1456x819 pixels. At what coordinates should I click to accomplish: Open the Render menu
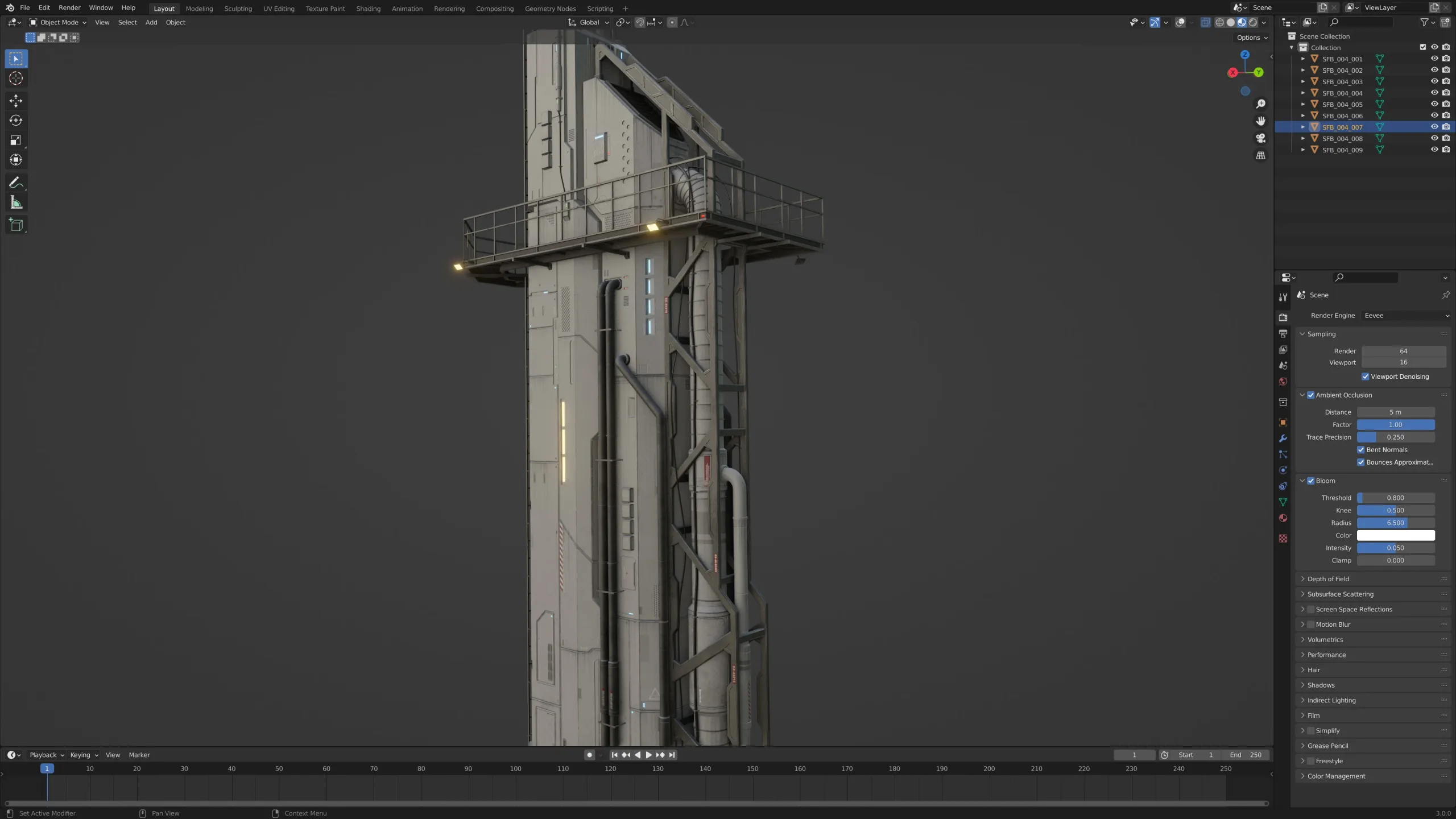pyautogui.click(x=69, y=8)
